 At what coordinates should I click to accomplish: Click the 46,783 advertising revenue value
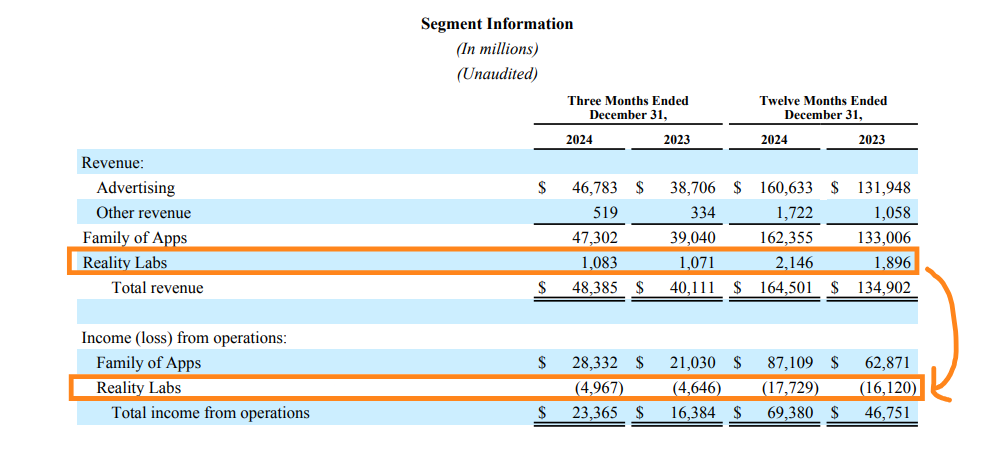595,188
